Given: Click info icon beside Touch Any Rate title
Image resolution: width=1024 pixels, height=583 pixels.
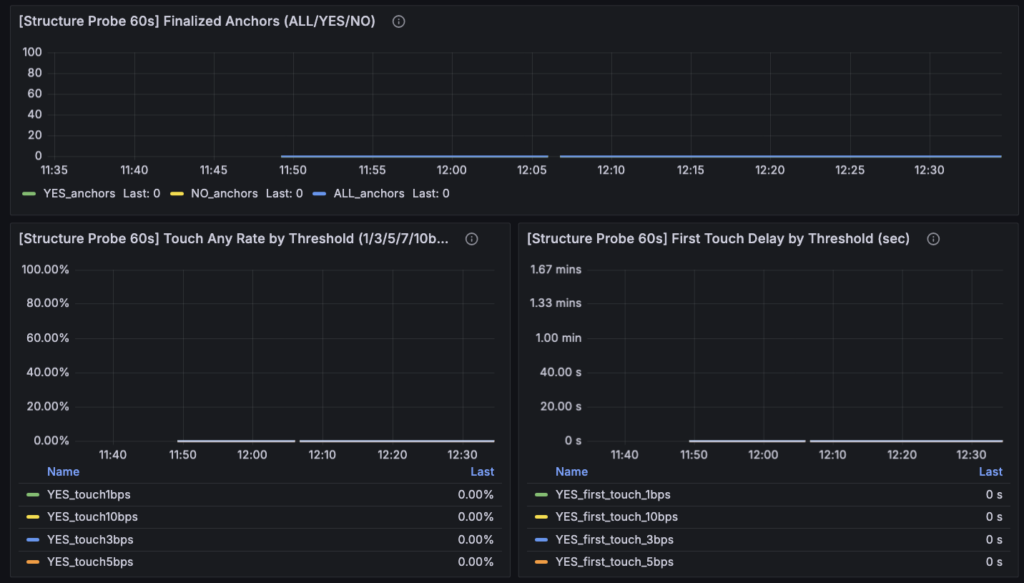Looking at the screenshot, I should [472, 239].
